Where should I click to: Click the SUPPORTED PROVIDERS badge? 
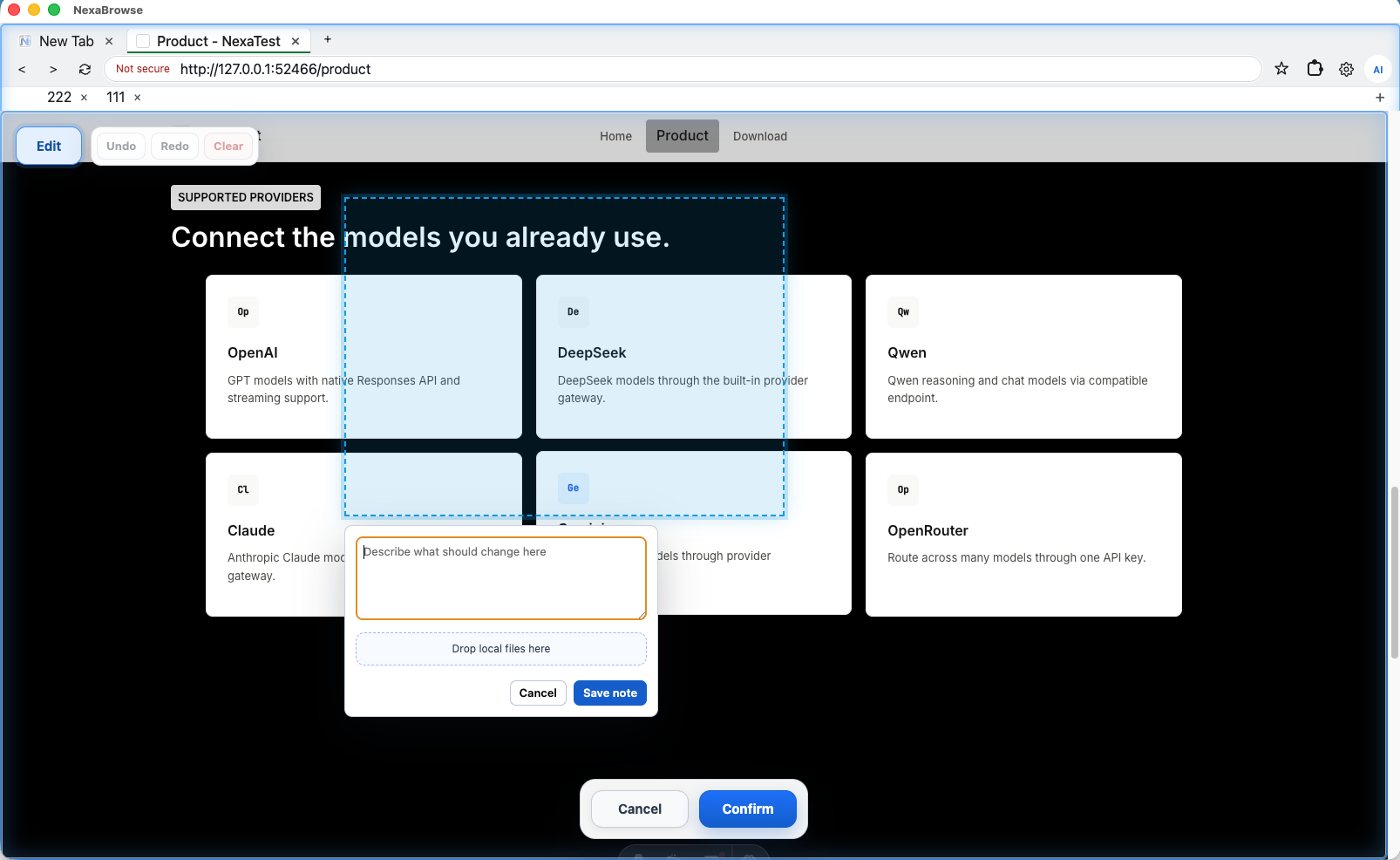(246, 197)
